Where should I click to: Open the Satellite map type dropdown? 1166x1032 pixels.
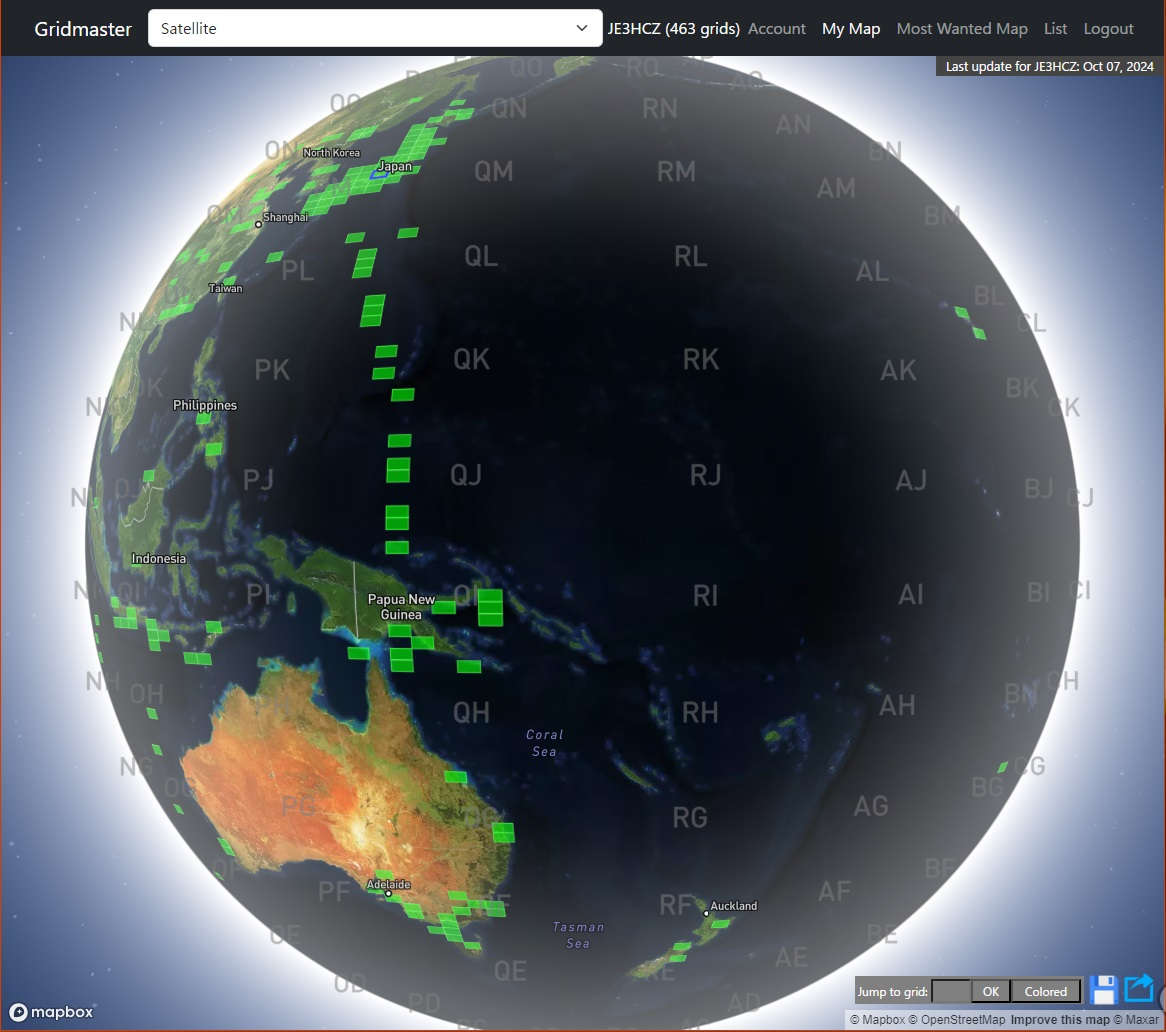(x=375, y=28)
